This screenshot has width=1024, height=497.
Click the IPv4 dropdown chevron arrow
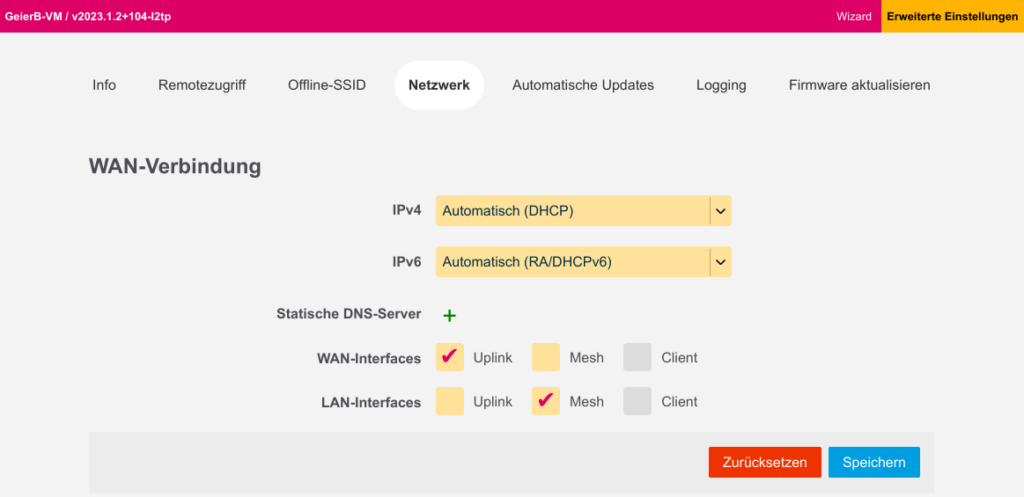pyautogui.click(x=720, y=211)
